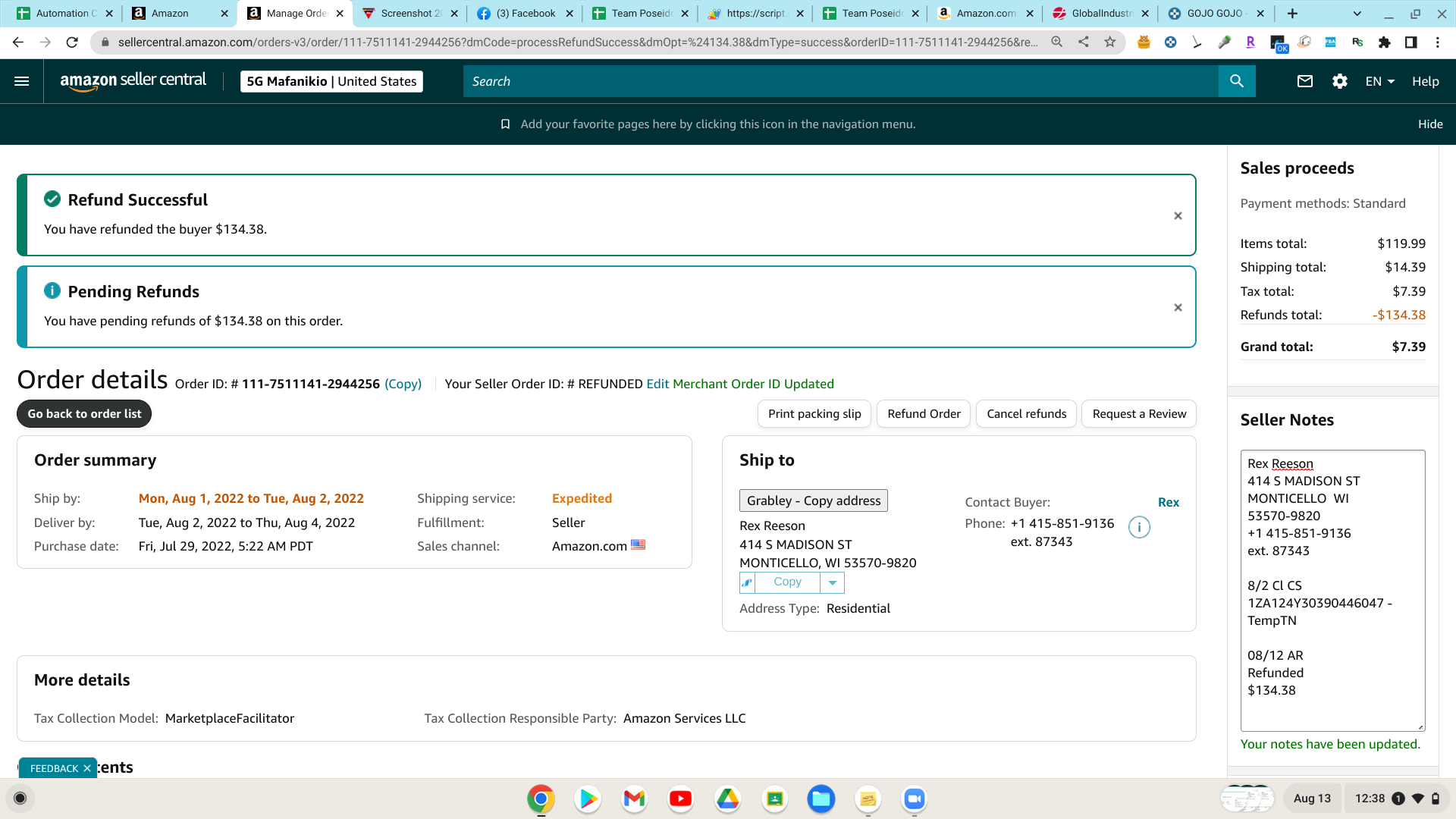Click the bookmark favorites icon in banner
The width and height of the screenshot is (1456, 819).
(x=505, y=124)
